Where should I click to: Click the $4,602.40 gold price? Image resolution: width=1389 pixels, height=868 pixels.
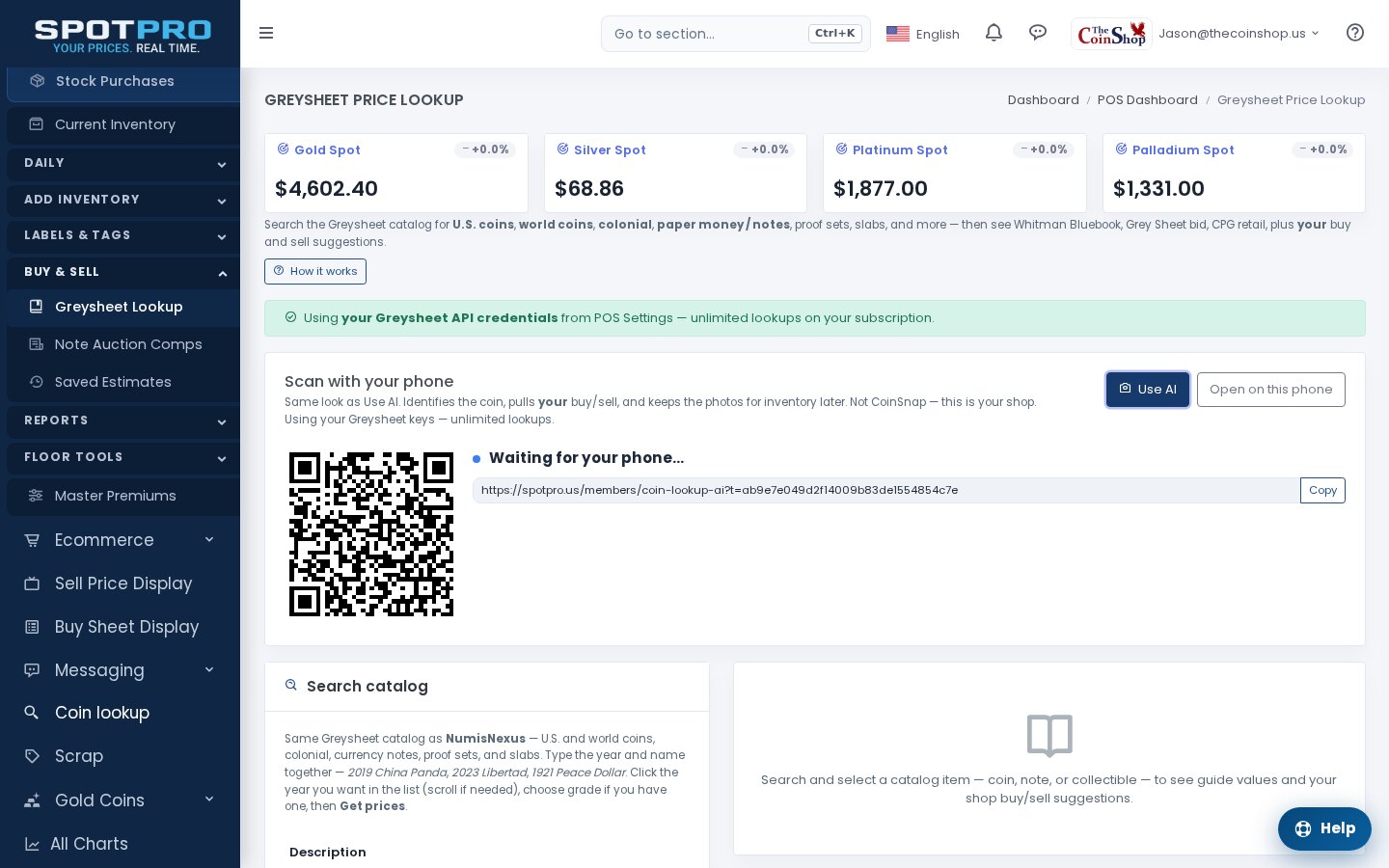[326, 188]
